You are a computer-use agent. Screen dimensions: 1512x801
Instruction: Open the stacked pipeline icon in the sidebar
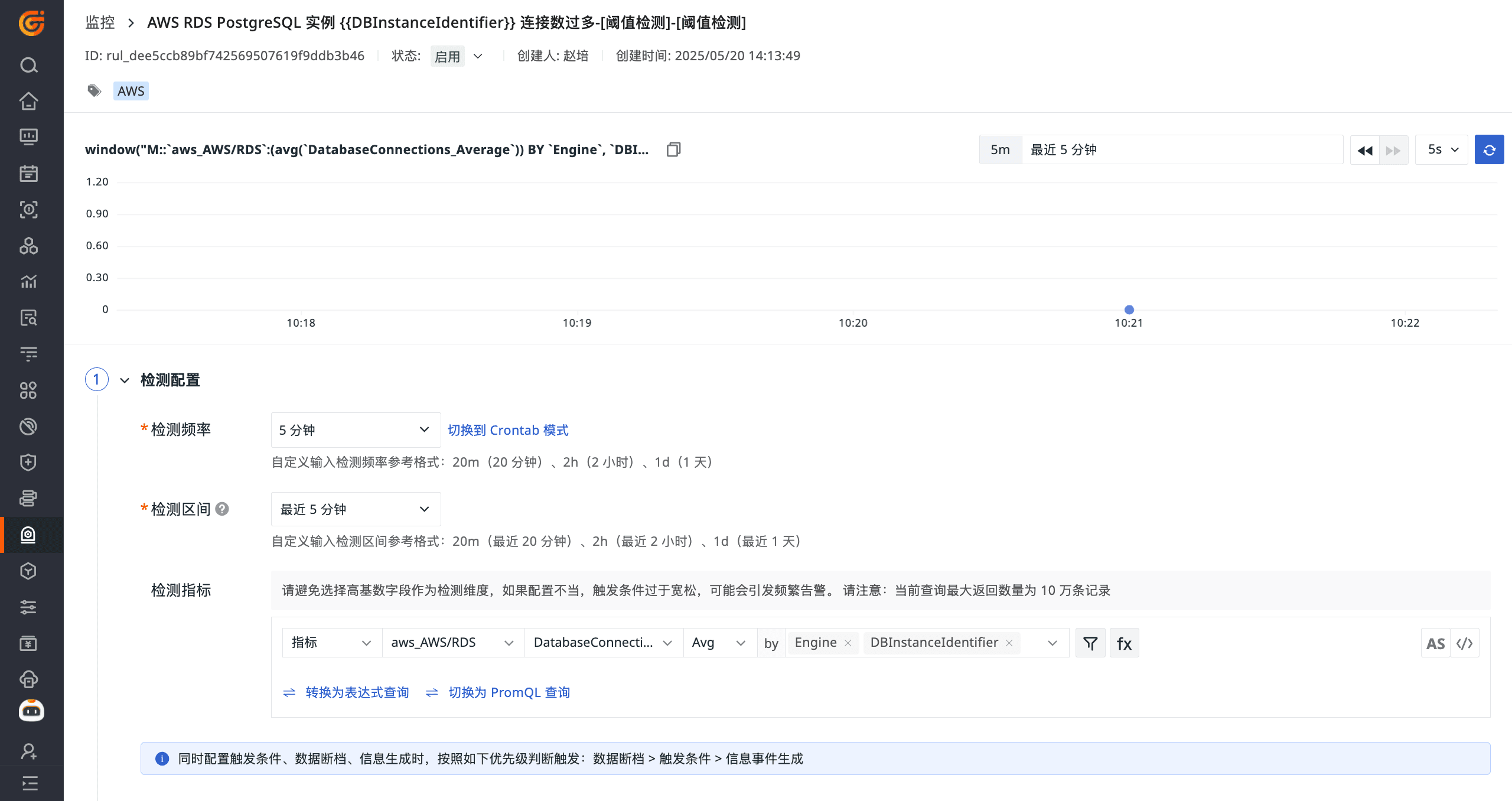pyautogui.click(x=29, y=499)
